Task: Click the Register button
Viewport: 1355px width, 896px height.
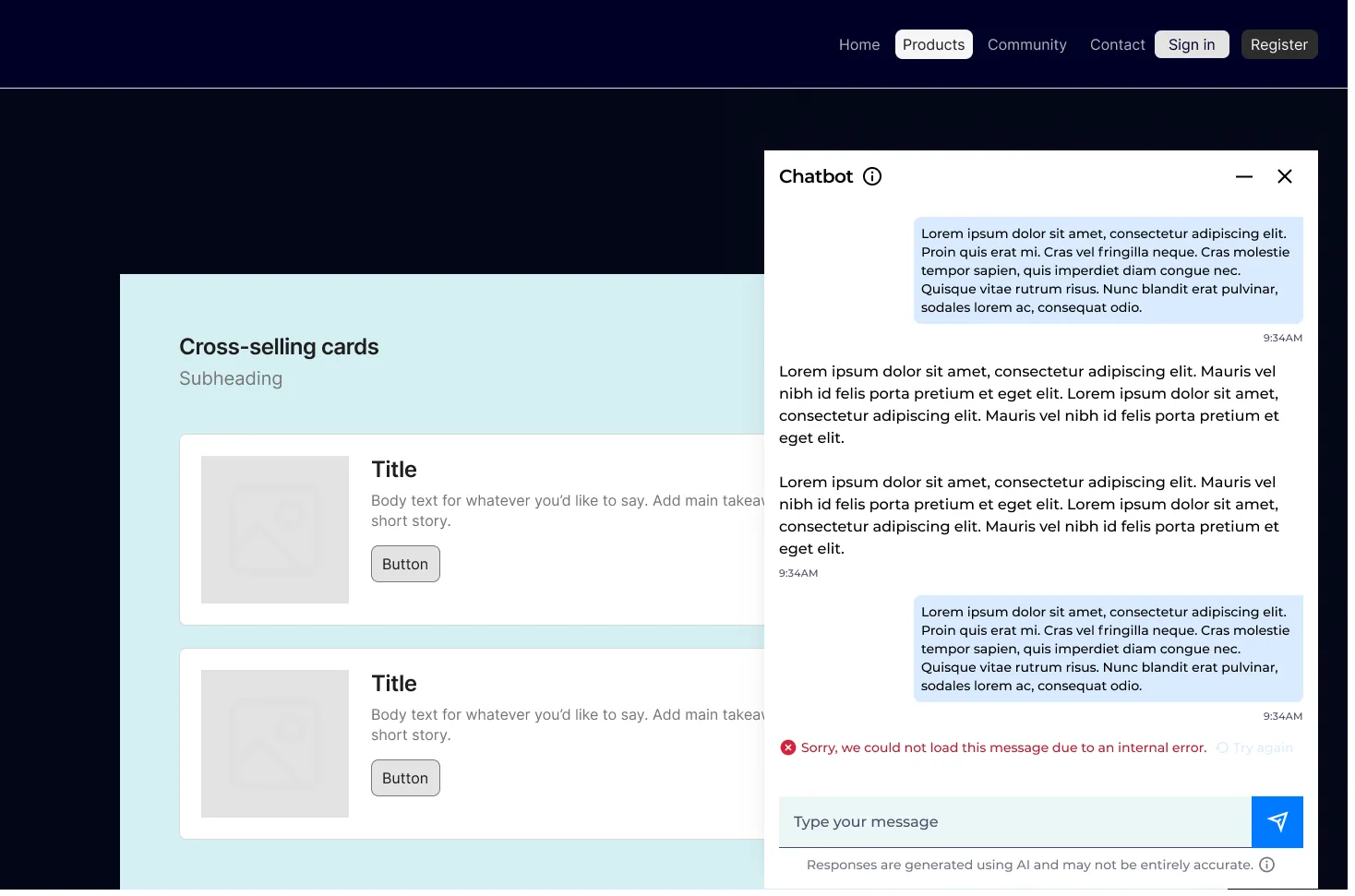Action: point(1279,44)
